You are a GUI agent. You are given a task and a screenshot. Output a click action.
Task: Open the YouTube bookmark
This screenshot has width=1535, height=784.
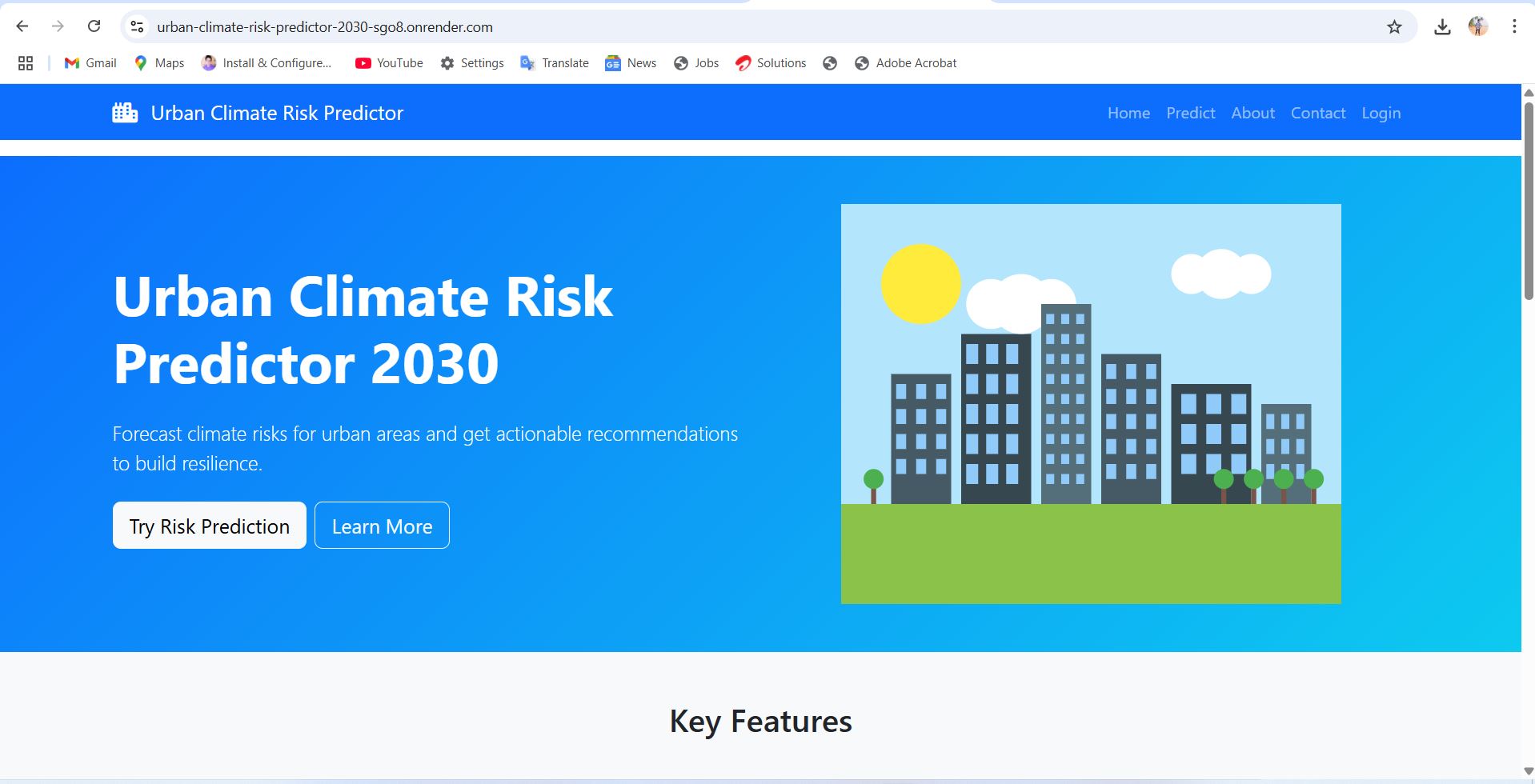364,63
